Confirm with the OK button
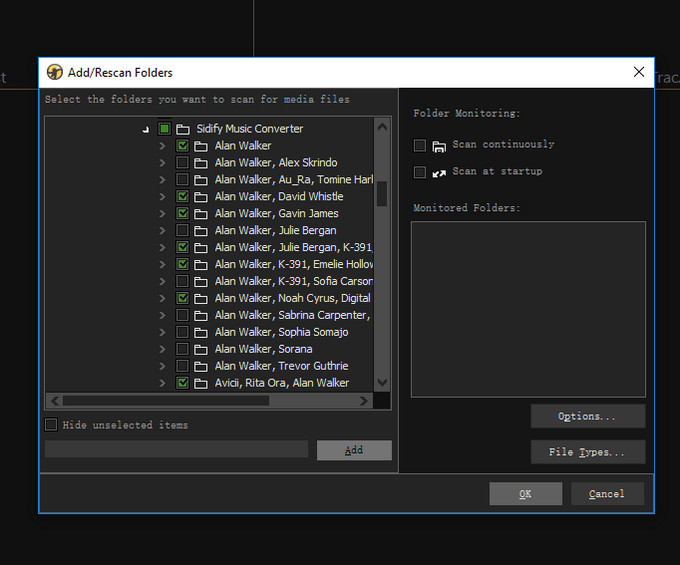 pos(526,494)
